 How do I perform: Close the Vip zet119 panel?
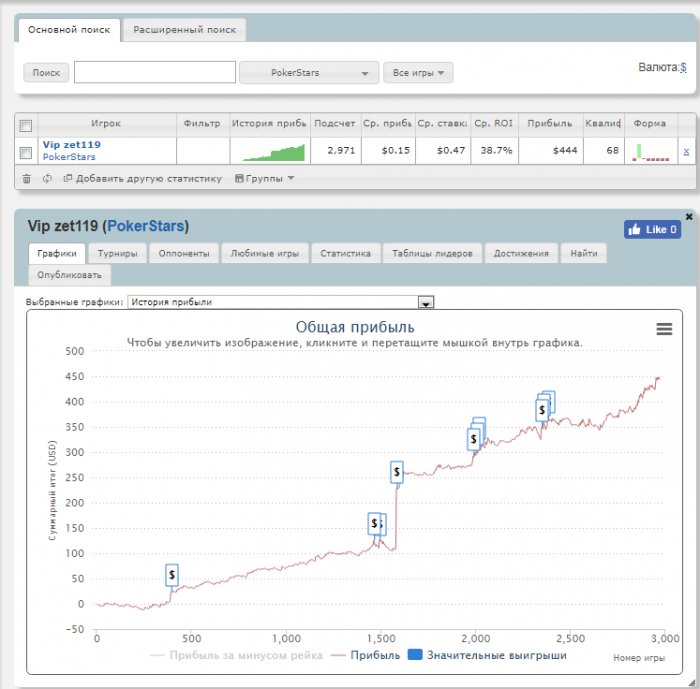click(x=689, y=217)
